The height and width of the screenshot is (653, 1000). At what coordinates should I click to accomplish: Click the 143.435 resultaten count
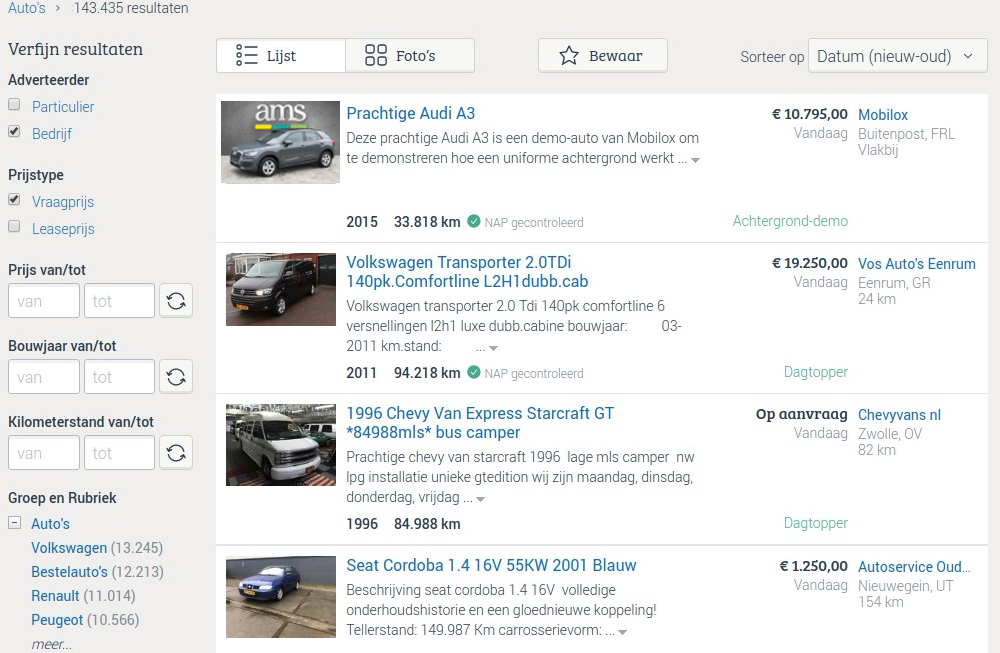tap(131, 8)
